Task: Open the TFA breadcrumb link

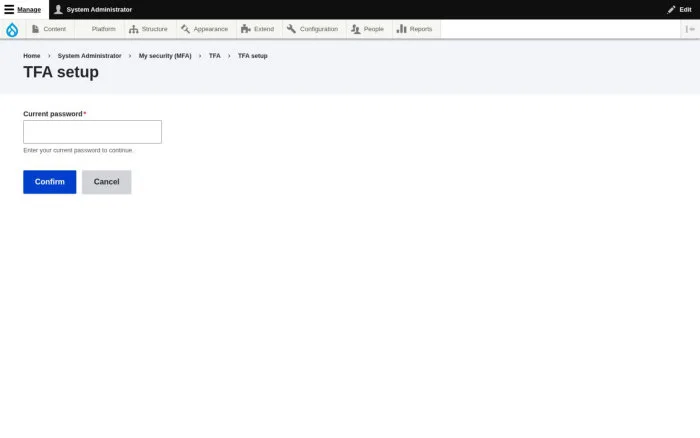Action: [215, 56]
